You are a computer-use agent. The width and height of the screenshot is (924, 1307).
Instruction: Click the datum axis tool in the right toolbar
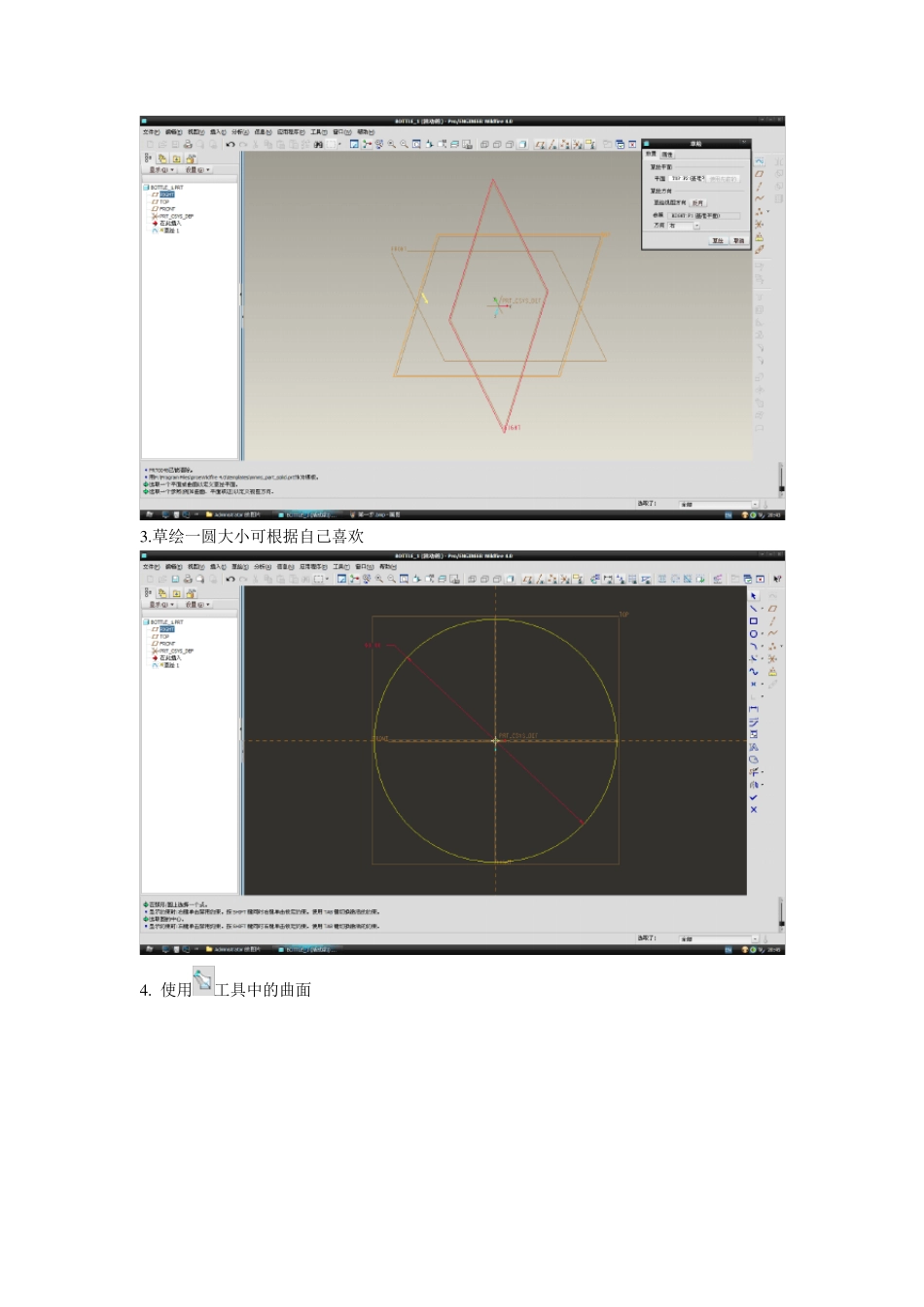click(760, 186)
